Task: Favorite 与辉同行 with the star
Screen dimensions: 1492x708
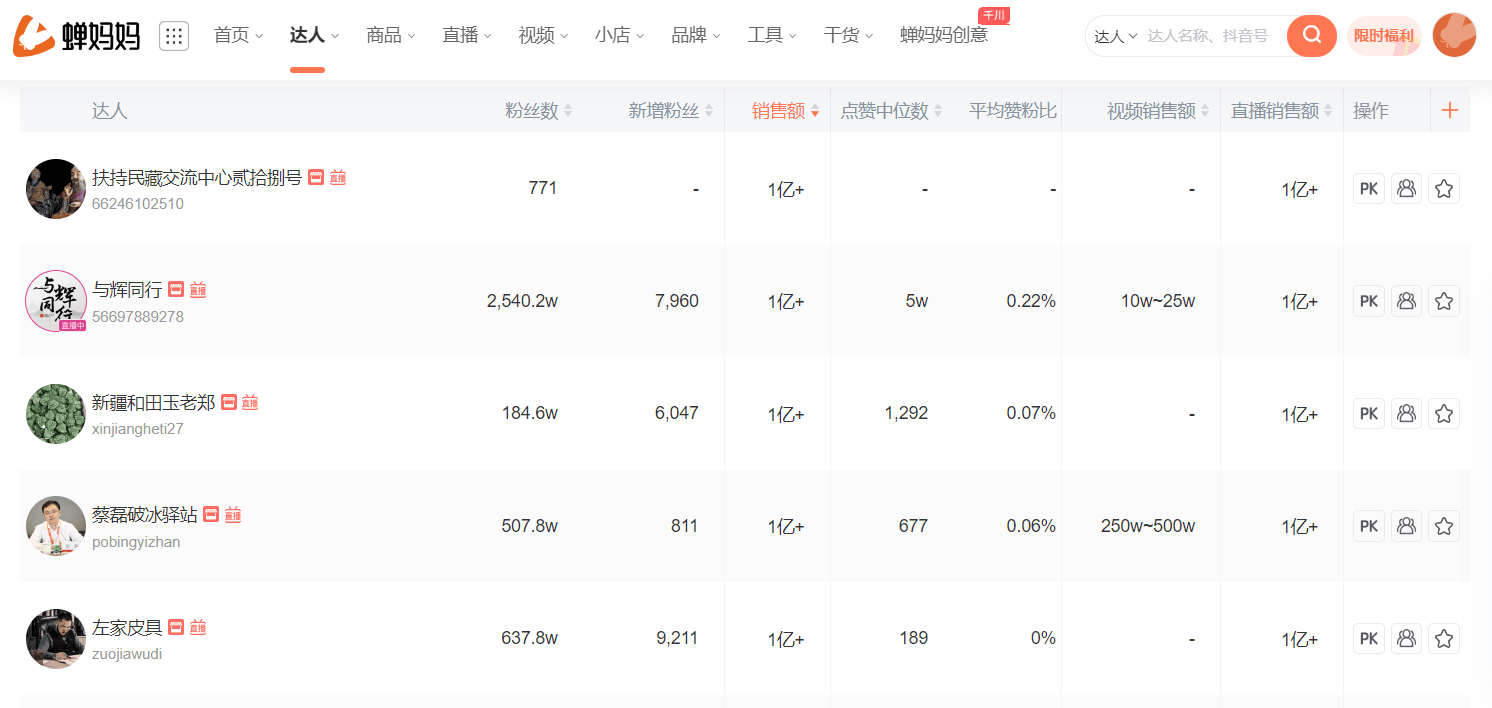Action: 1443,301
